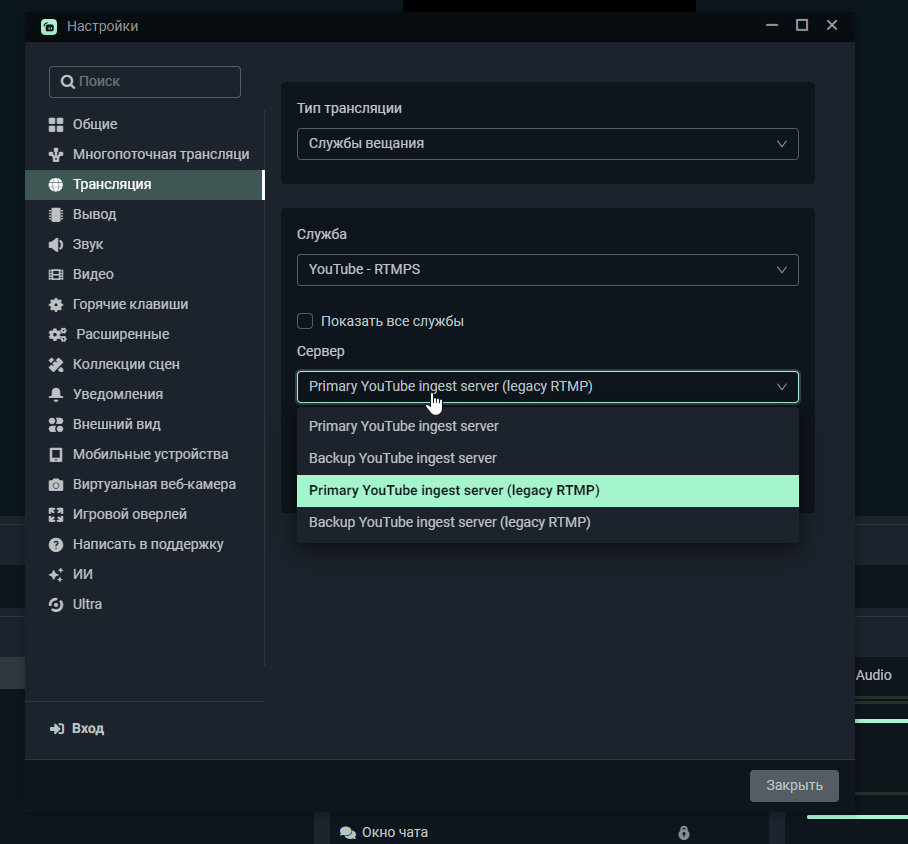The image size is (908, 844).
Task: Click the Расширенные double-gear icon
Action: click(57, 335)
